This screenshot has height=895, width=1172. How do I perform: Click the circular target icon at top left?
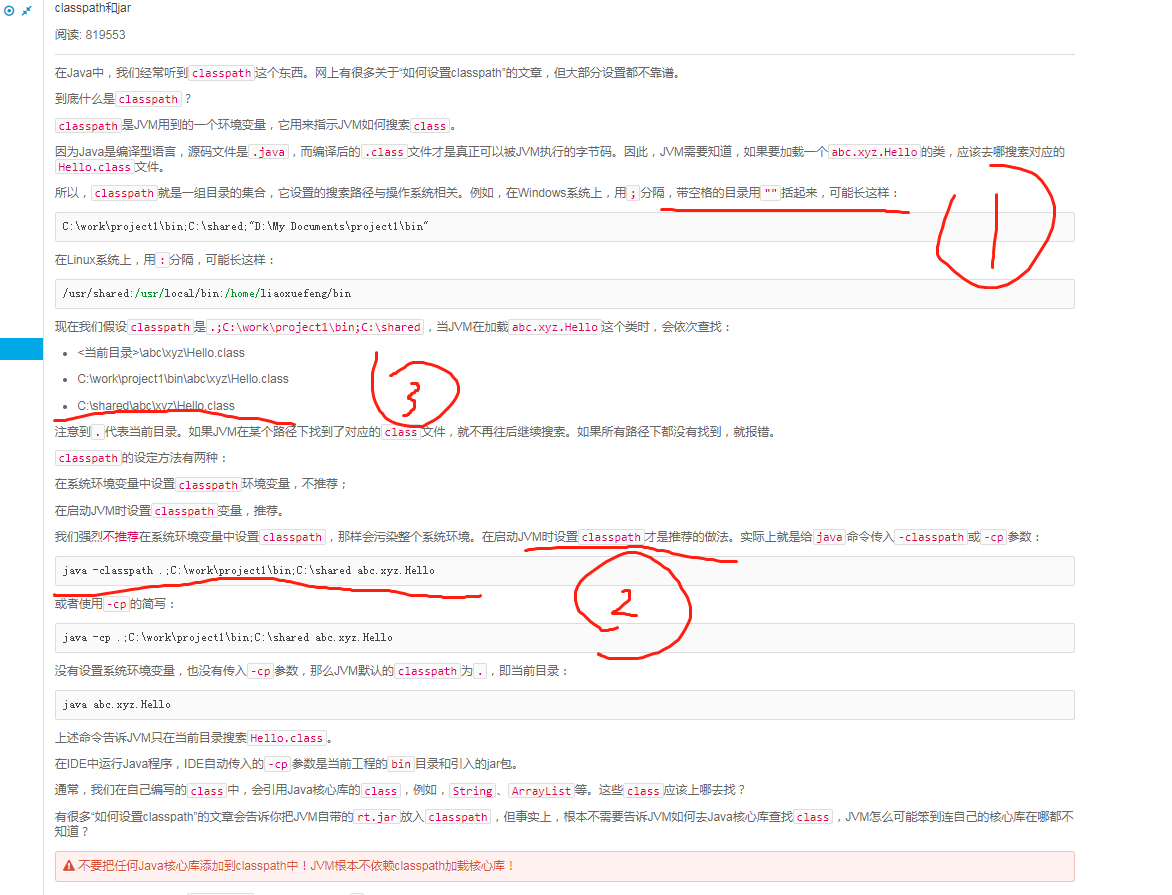pyautogui.click(x=8, y=10)
